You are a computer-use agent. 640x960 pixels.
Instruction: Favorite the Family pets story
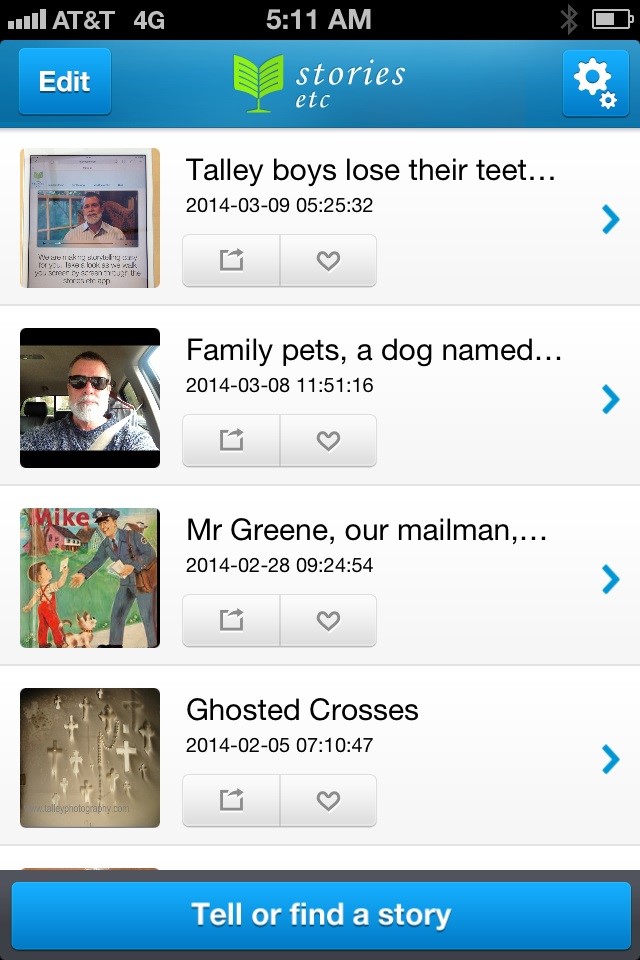[328, 441]
